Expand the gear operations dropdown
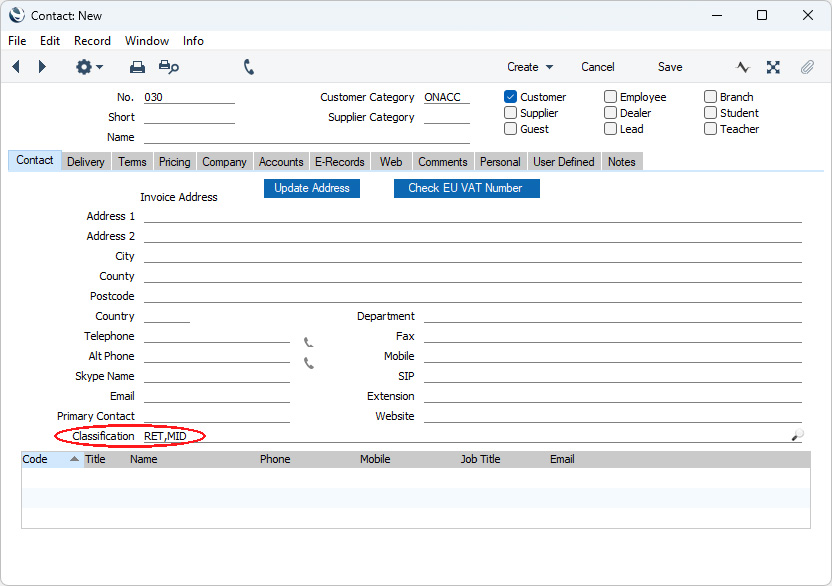 [x=89, y=67]
